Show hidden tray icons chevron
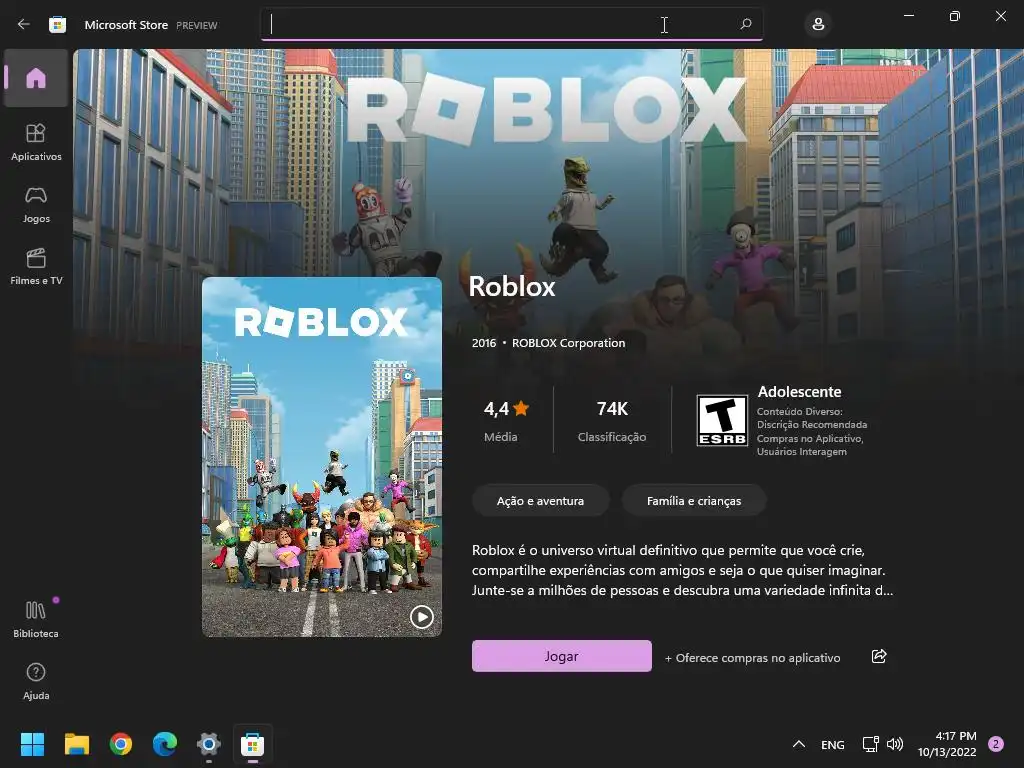The height and width of the screenshot is (768, 1024). 798,744
